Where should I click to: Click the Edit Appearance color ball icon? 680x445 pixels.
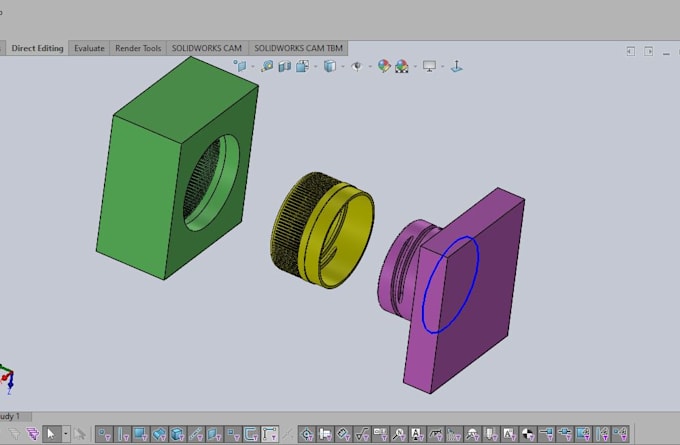pos(383,66)
